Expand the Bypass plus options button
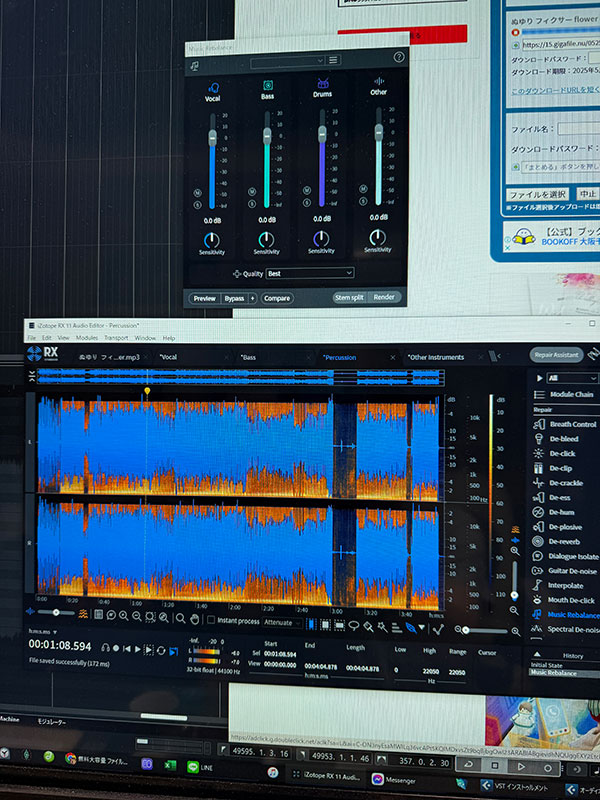This screenshot has width=600, height=800. 252,298
